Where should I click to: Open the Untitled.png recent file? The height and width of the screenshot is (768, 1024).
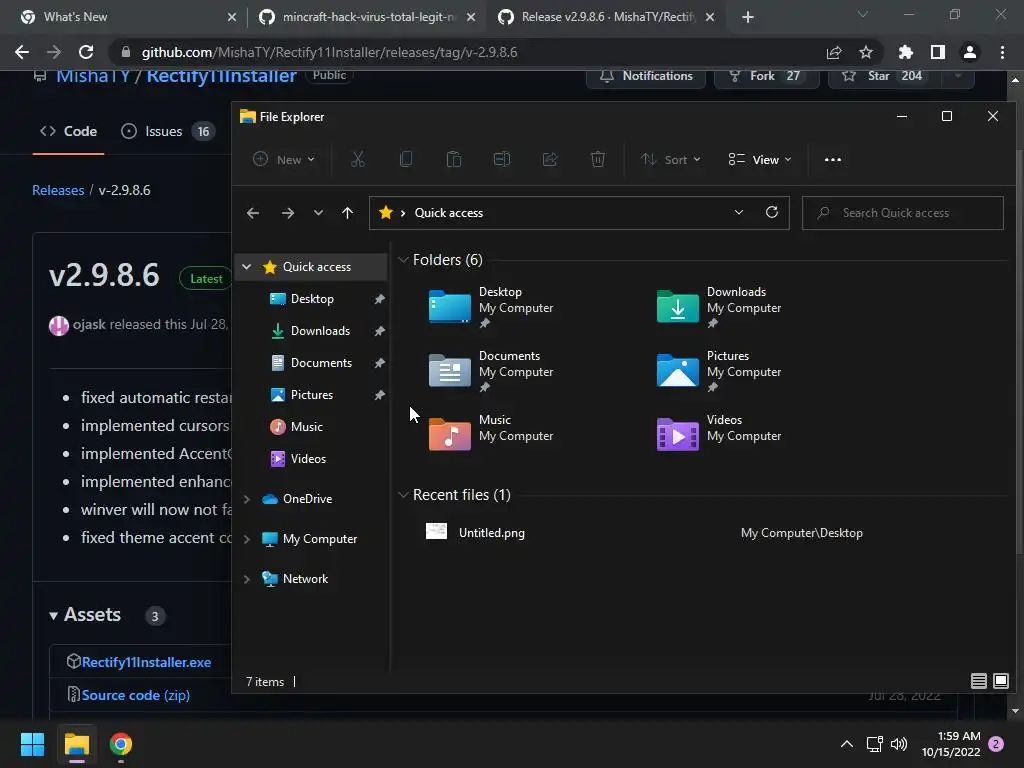(x=491, y=532)
